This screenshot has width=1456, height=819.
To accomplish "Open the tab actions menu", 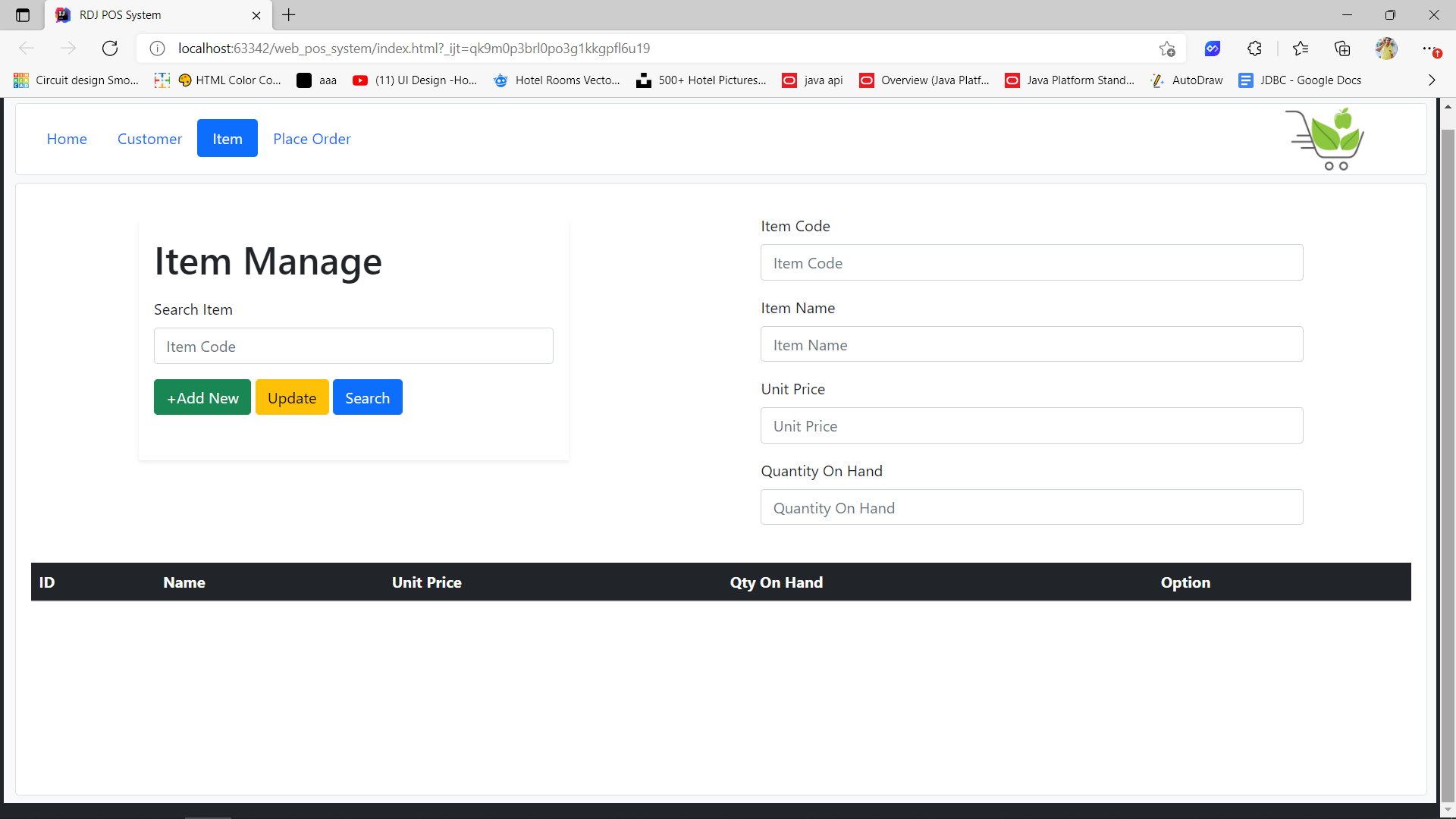I will (22, 14).
